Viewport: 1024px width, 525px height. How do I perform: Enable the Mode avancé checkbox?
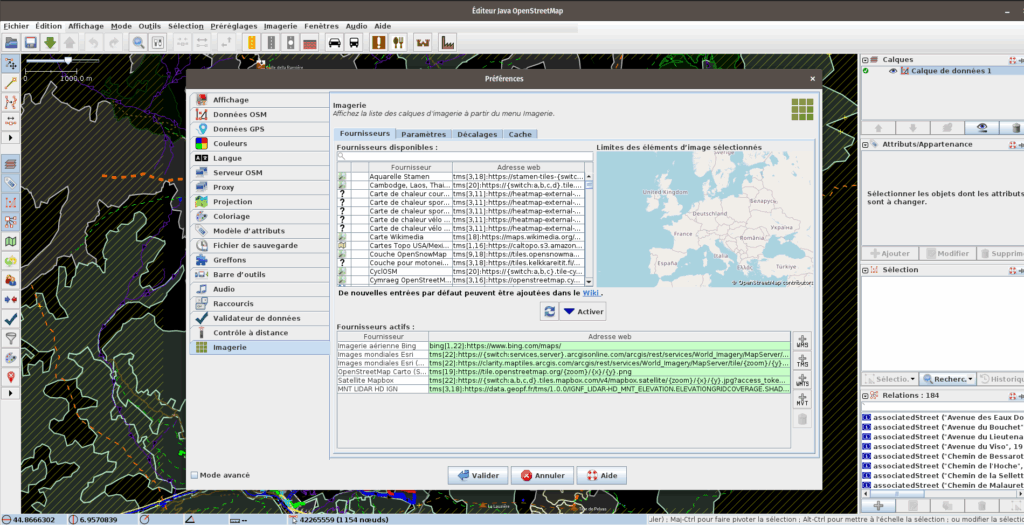[x=194, y=475]
